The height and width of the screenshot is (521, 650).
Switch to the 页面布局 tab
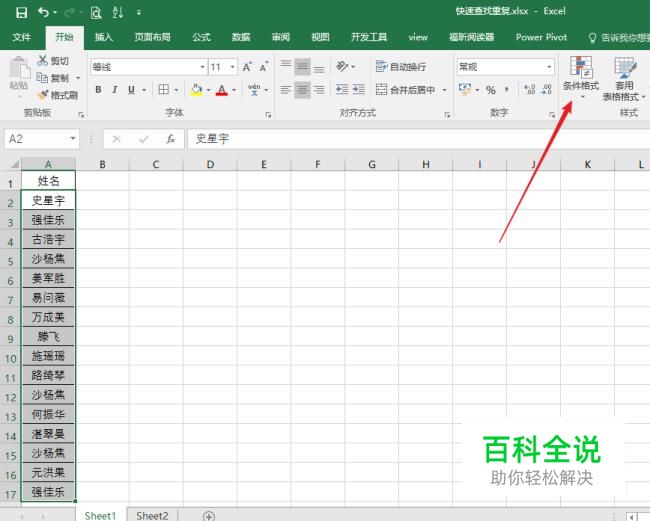click(x=152, y=37)
